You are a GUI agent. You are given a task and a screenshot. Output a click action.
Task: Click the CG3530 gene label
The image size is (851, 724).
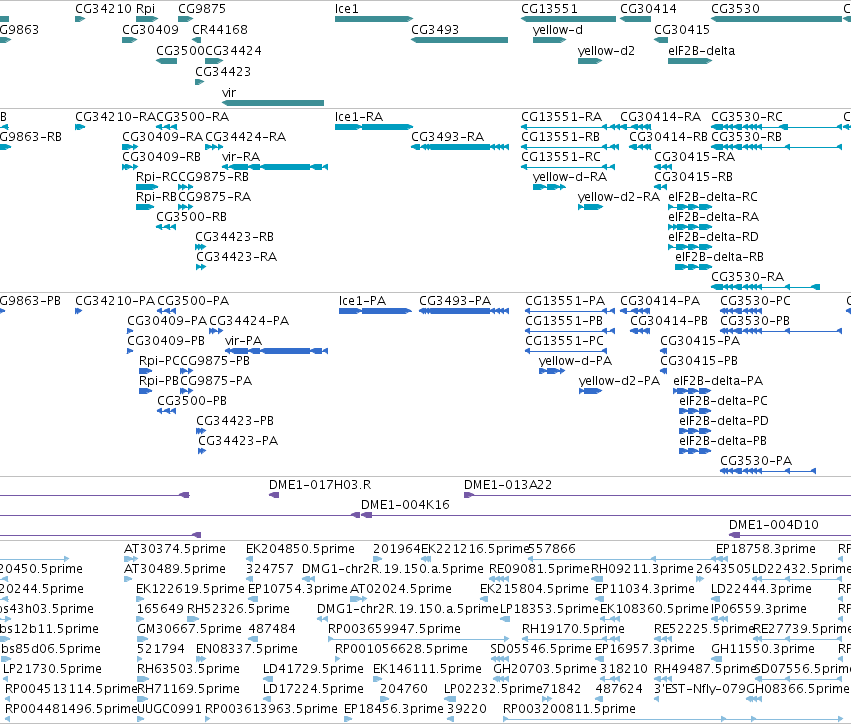pos(735,9)
